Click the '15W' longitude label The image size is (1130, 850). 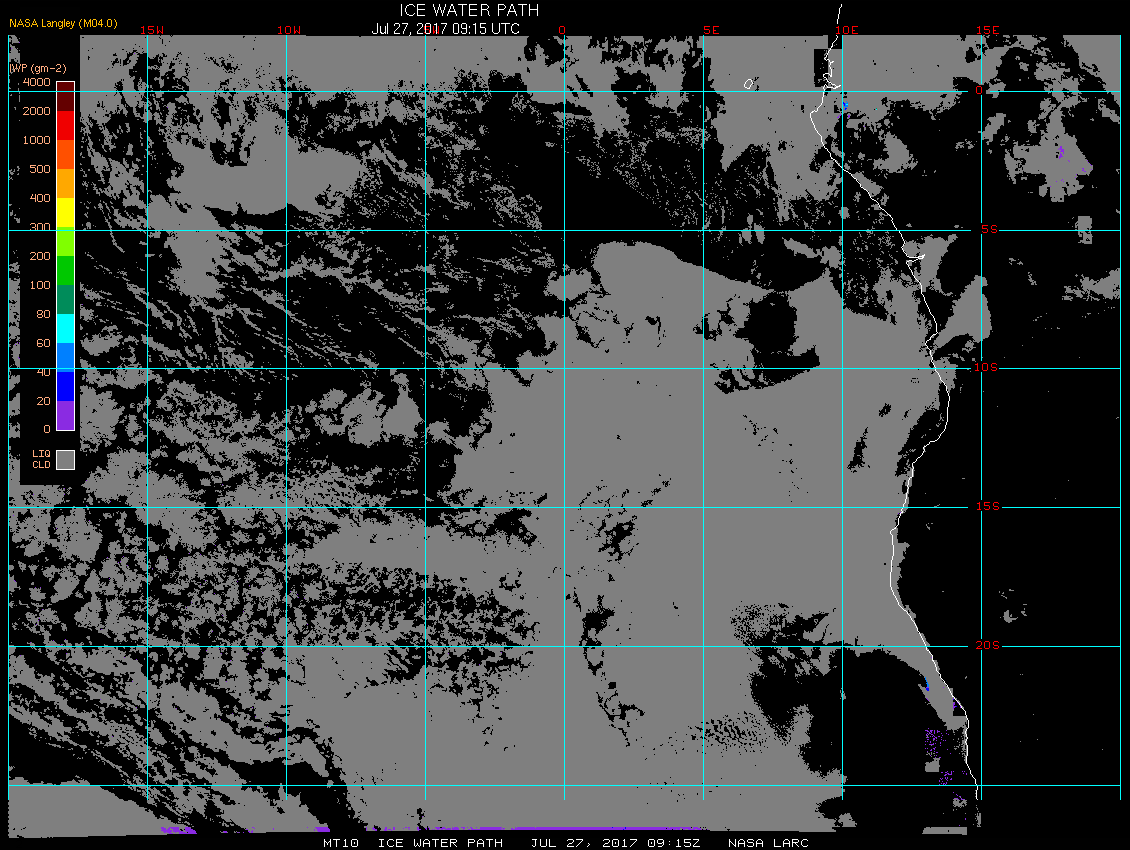pyautogui.click(x=151, y=30)
